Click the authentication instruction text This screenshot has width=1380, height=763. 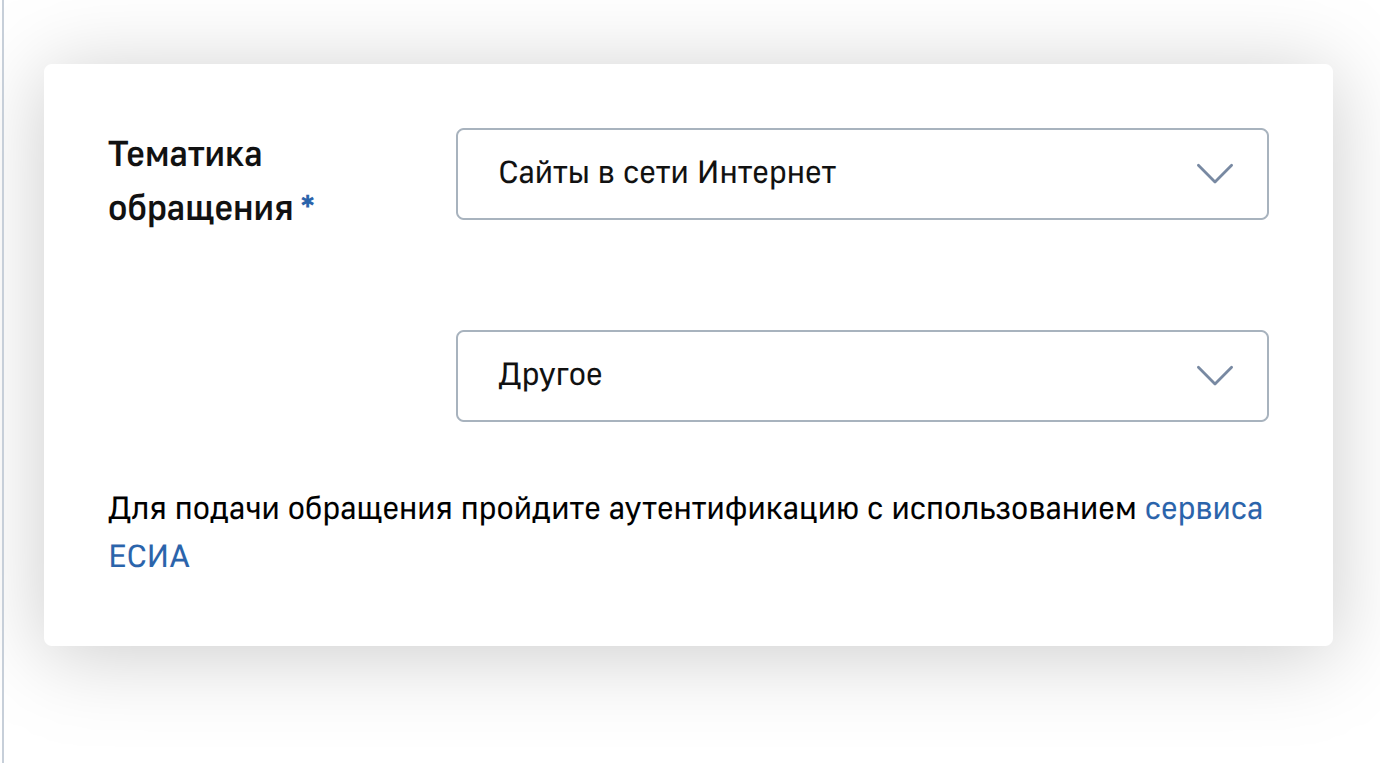click(x=600, y=509)
